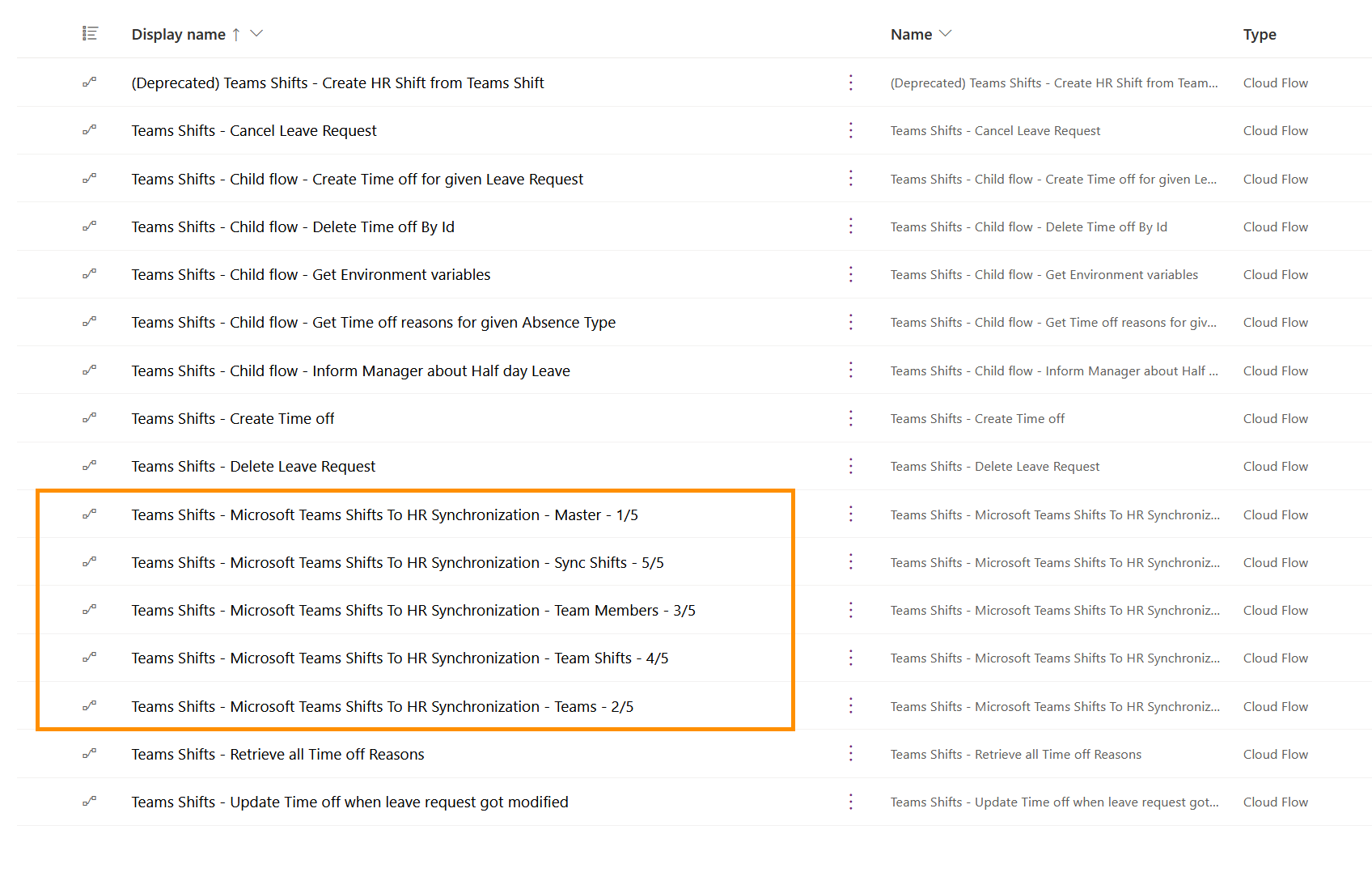
Task: Click Name cell 'Retrieve all Time off Reasons'
Action: (x=1016, y=754)
